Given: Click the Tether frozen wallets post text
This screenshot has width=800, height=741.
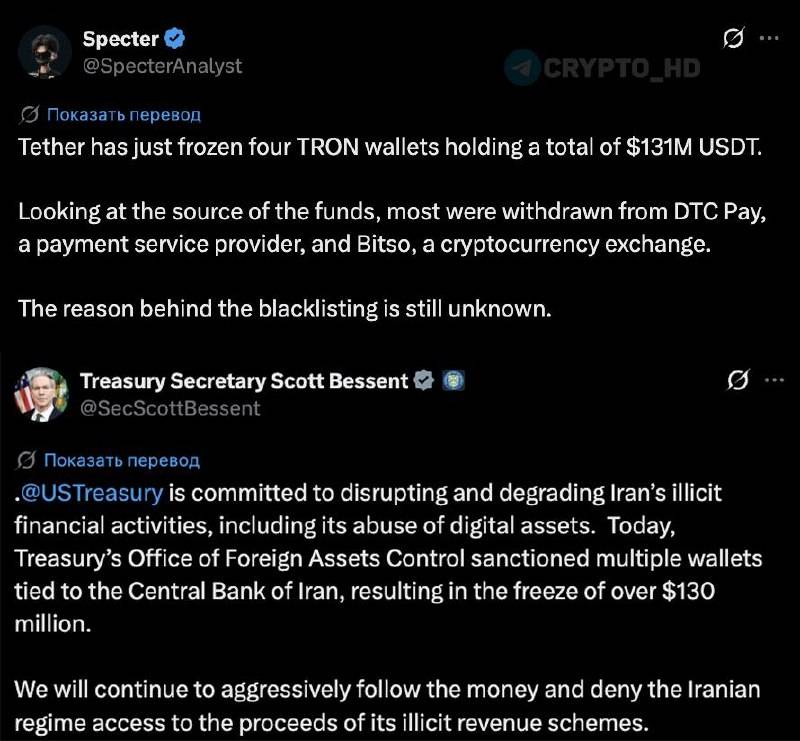Looking at the screenshot, I should [390, 228].
